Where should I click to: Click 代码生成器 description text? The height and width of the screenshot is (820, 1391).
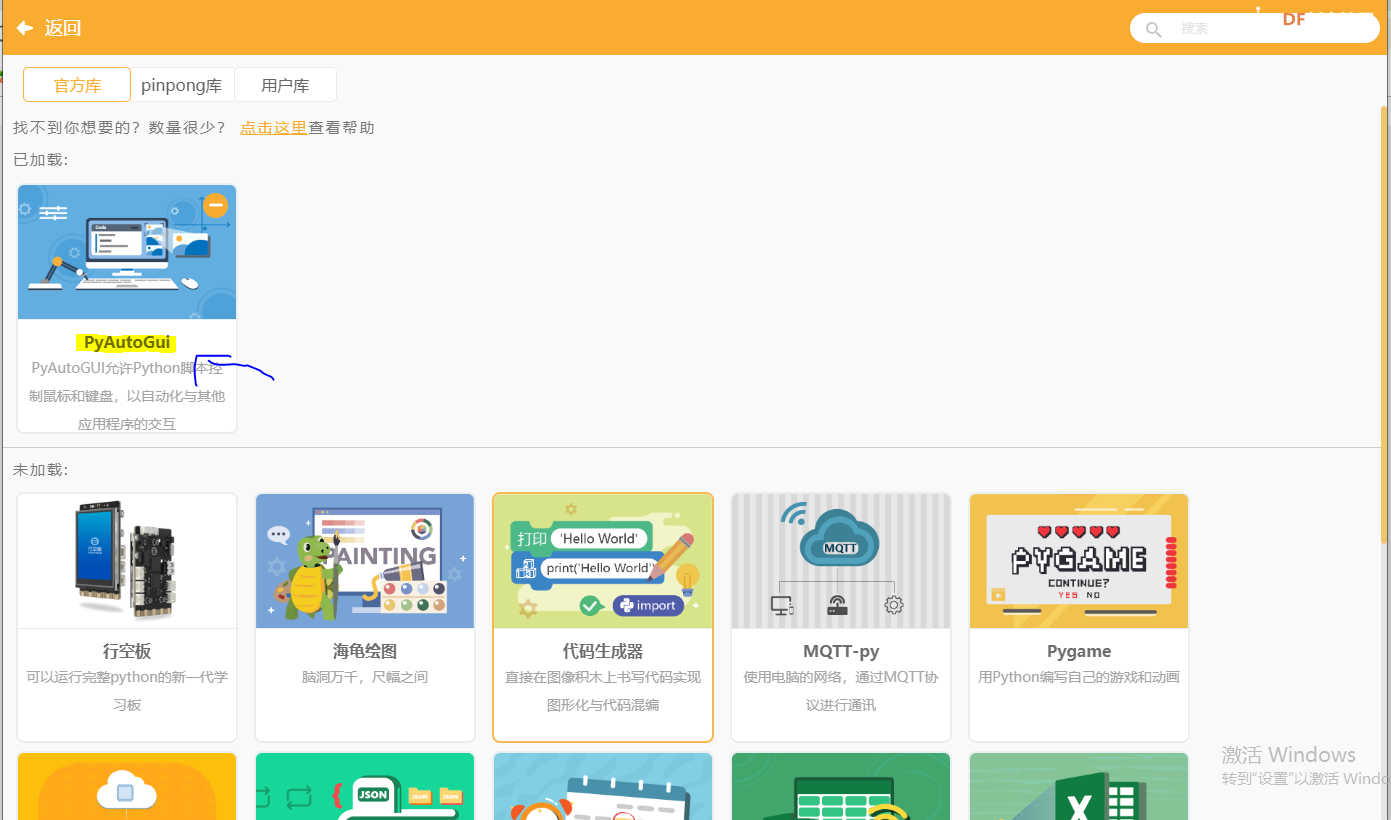(603, 691)
